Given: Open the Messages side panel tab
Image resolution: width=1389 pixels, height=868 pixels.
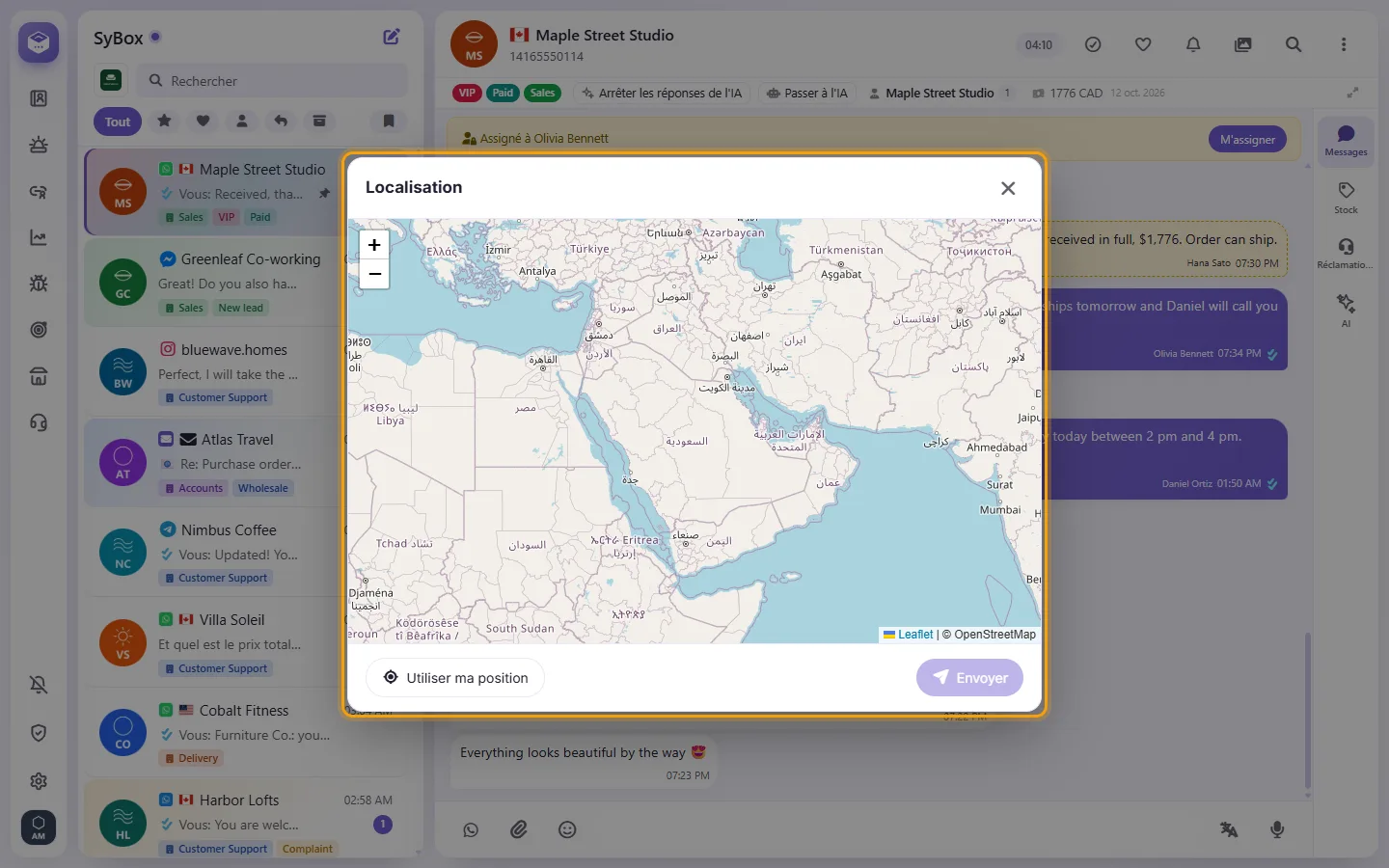Looking at the screenshot, I should (1346, 140).
